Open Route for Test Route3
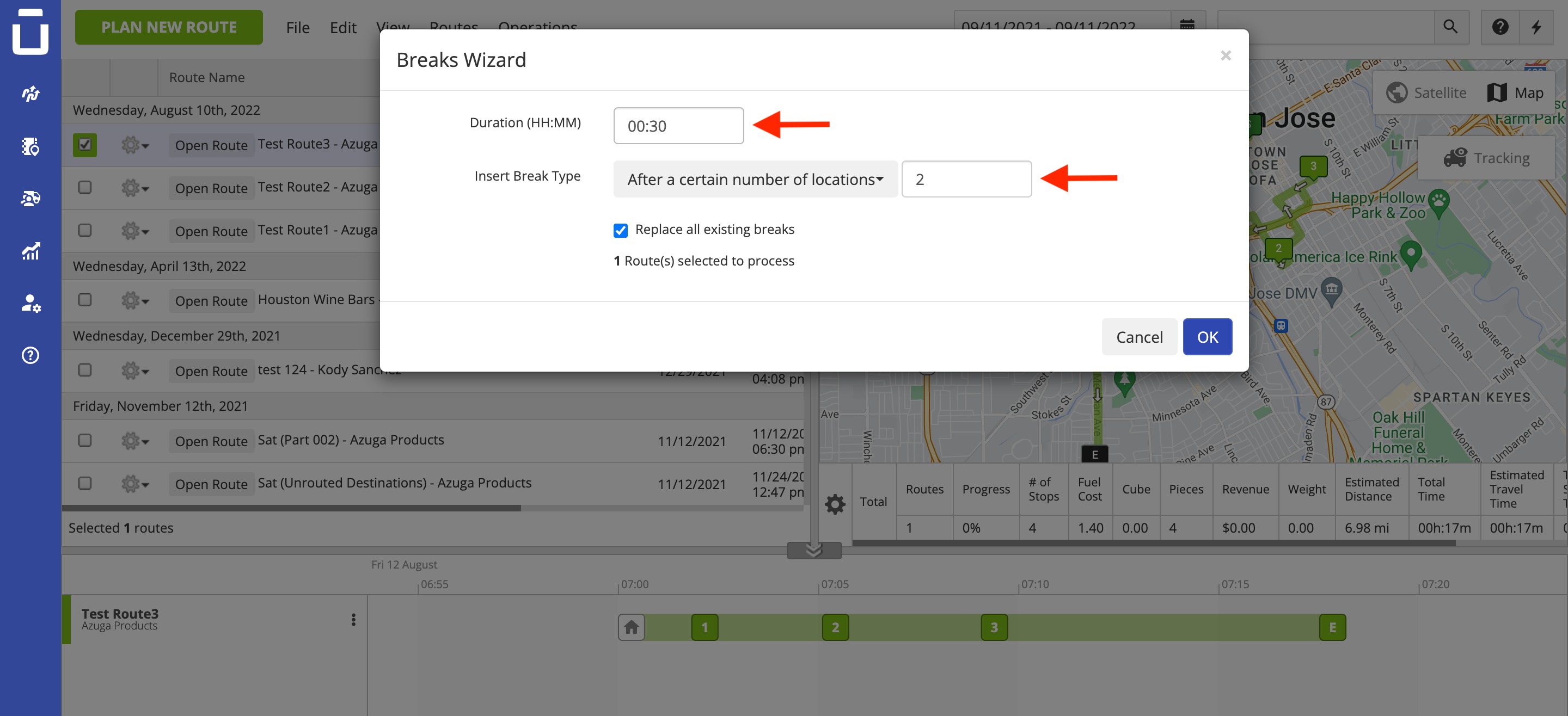Screen dimensions: 1568x716 pyautogui.click(x=211, y=145)
